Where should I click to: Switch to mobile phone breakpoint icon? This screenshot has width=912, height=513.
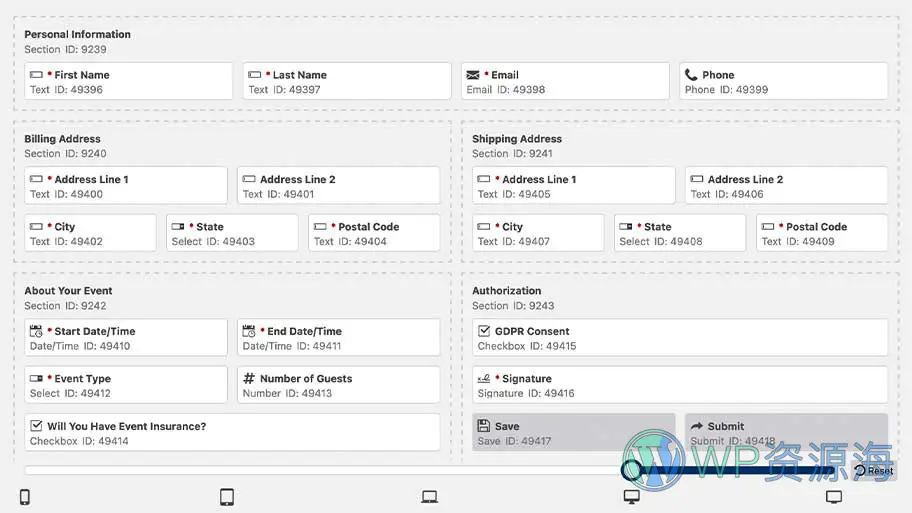pos(24,497)
